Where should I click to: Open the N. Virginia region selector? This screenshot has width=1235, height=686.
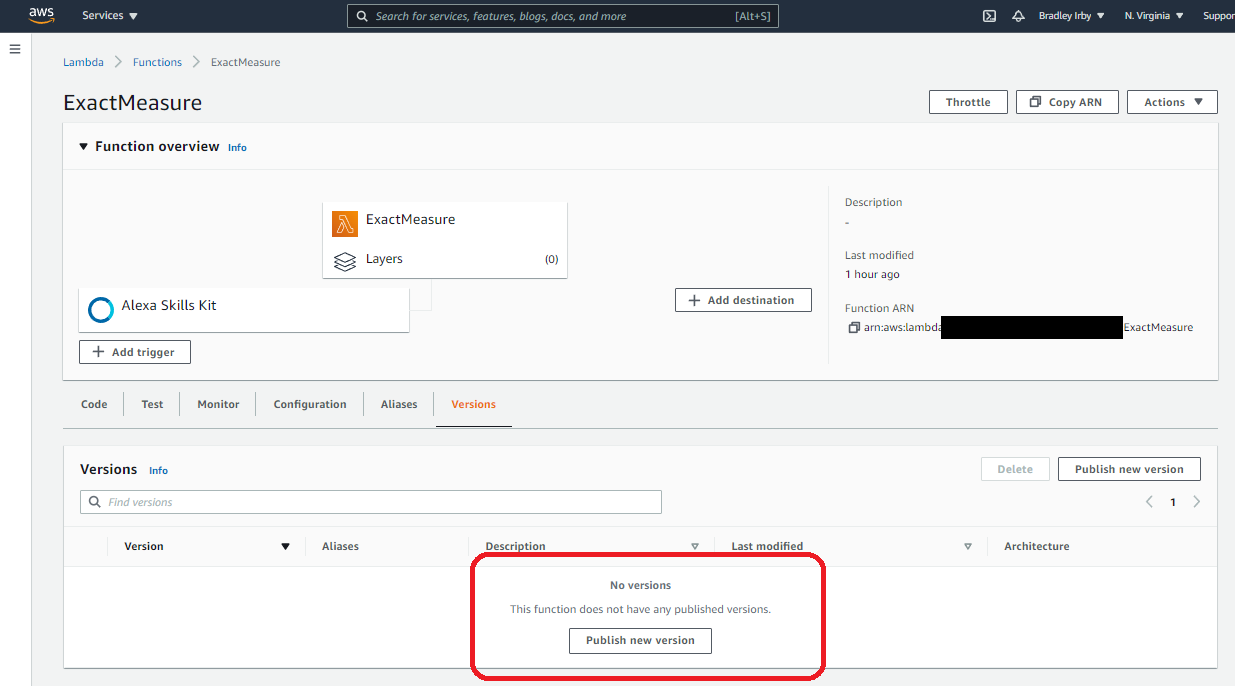(x=1154, y=16)
